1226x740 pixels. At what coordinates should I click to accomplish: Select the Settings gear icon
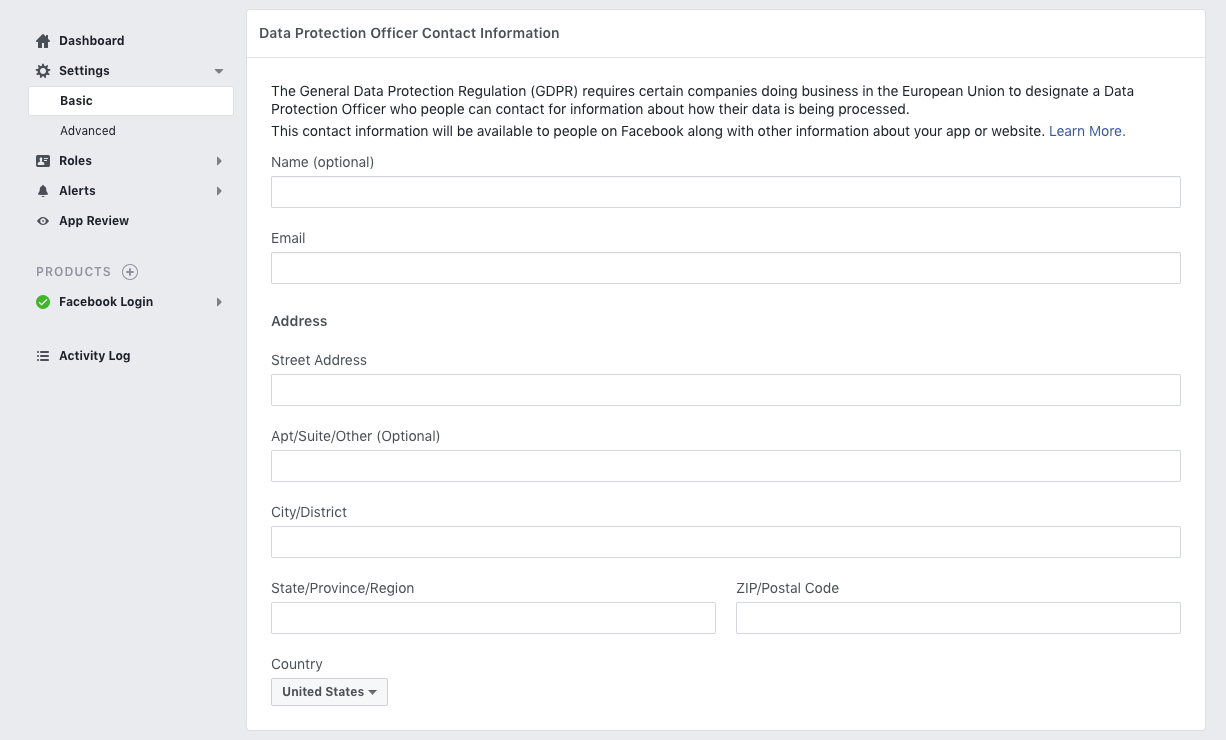[42, 70]
